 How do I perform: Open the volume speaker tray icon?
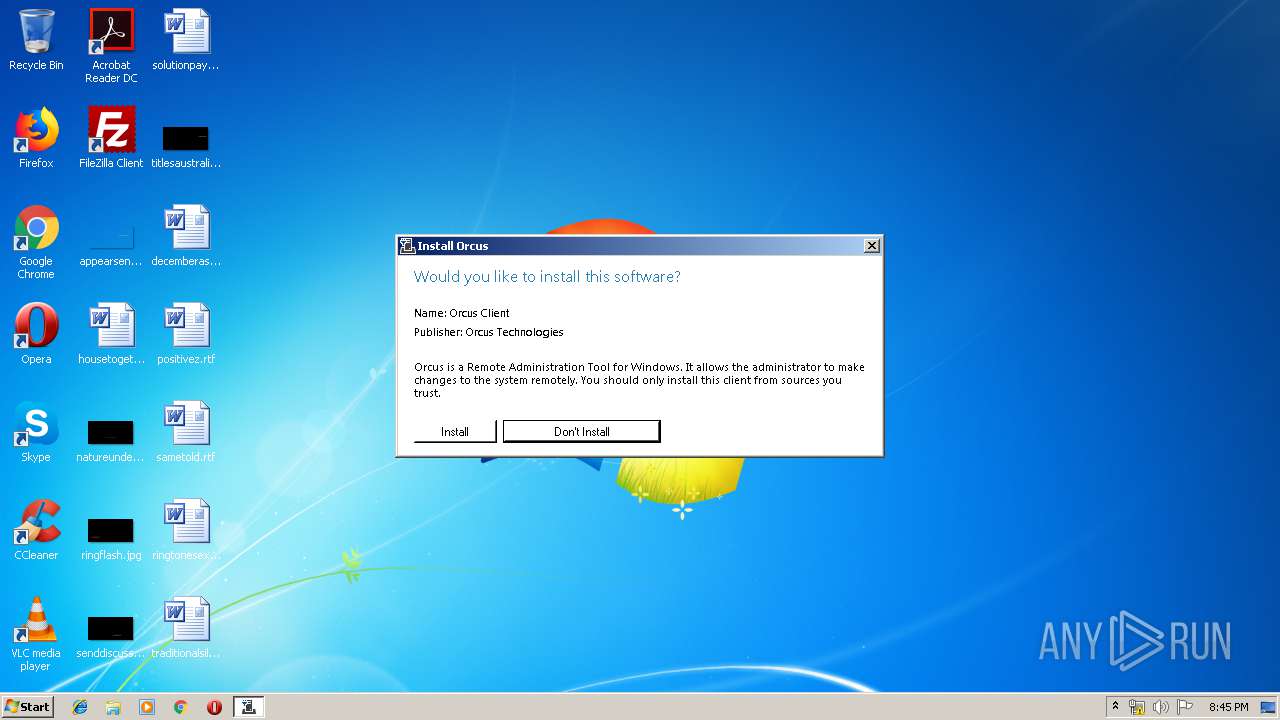click(x=1161, y=707)
